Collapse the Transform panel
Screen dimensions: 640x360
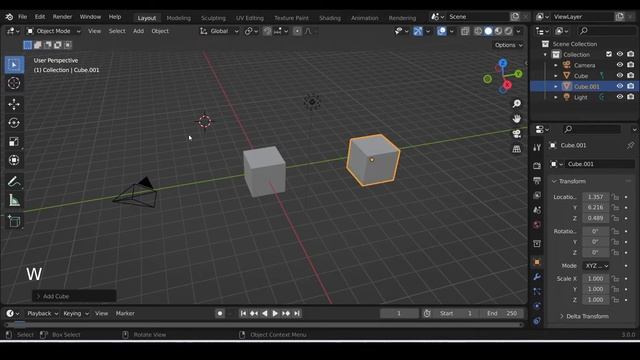tap(572, 181)
